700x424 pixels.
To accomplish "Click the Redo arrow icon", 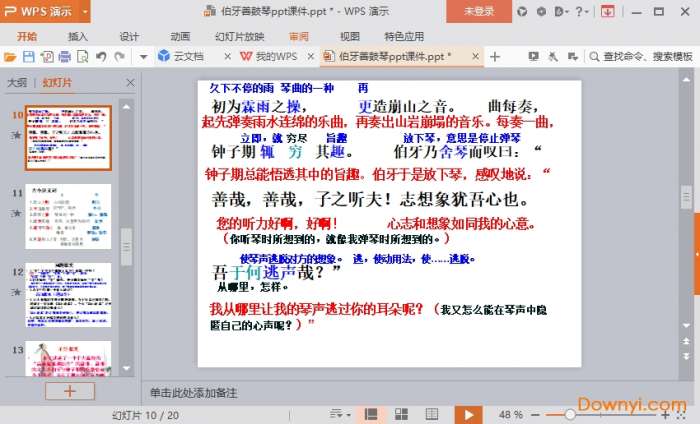I will point(117,57).
